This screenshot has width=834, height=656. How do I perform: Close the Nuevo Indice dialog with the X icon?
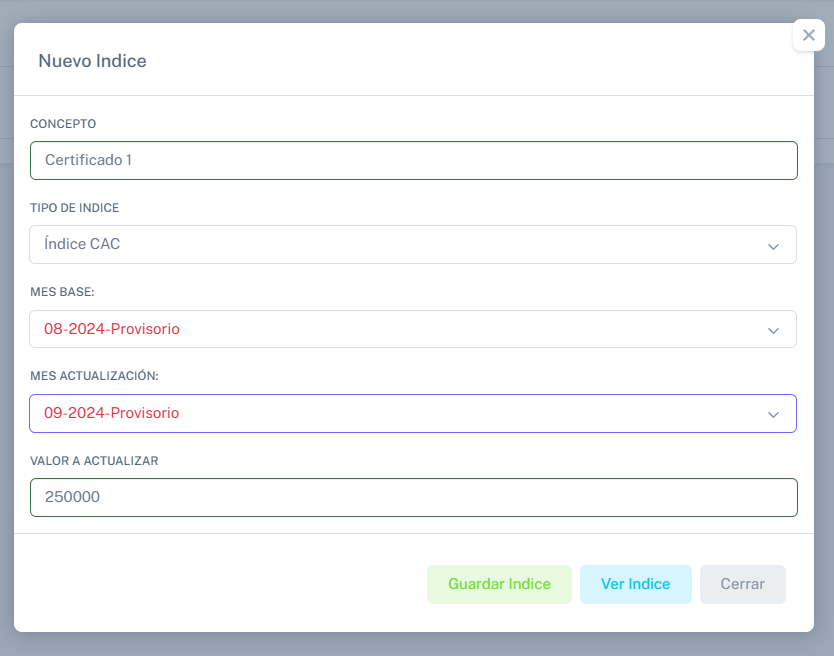[x=809, y=35]
